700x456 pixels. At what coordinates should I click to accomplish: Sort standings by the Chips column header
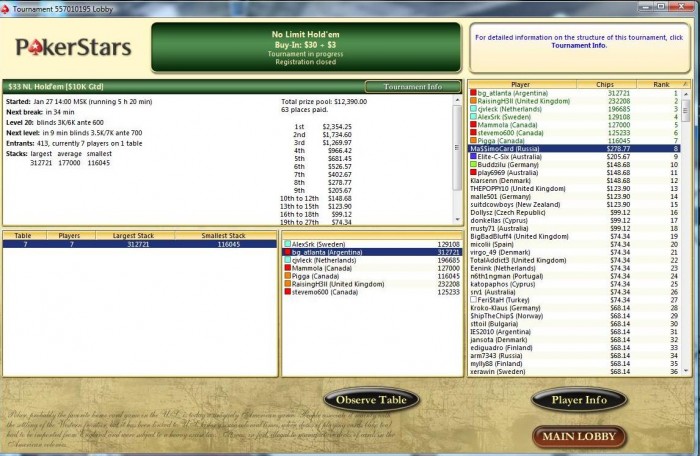(606, 84)
